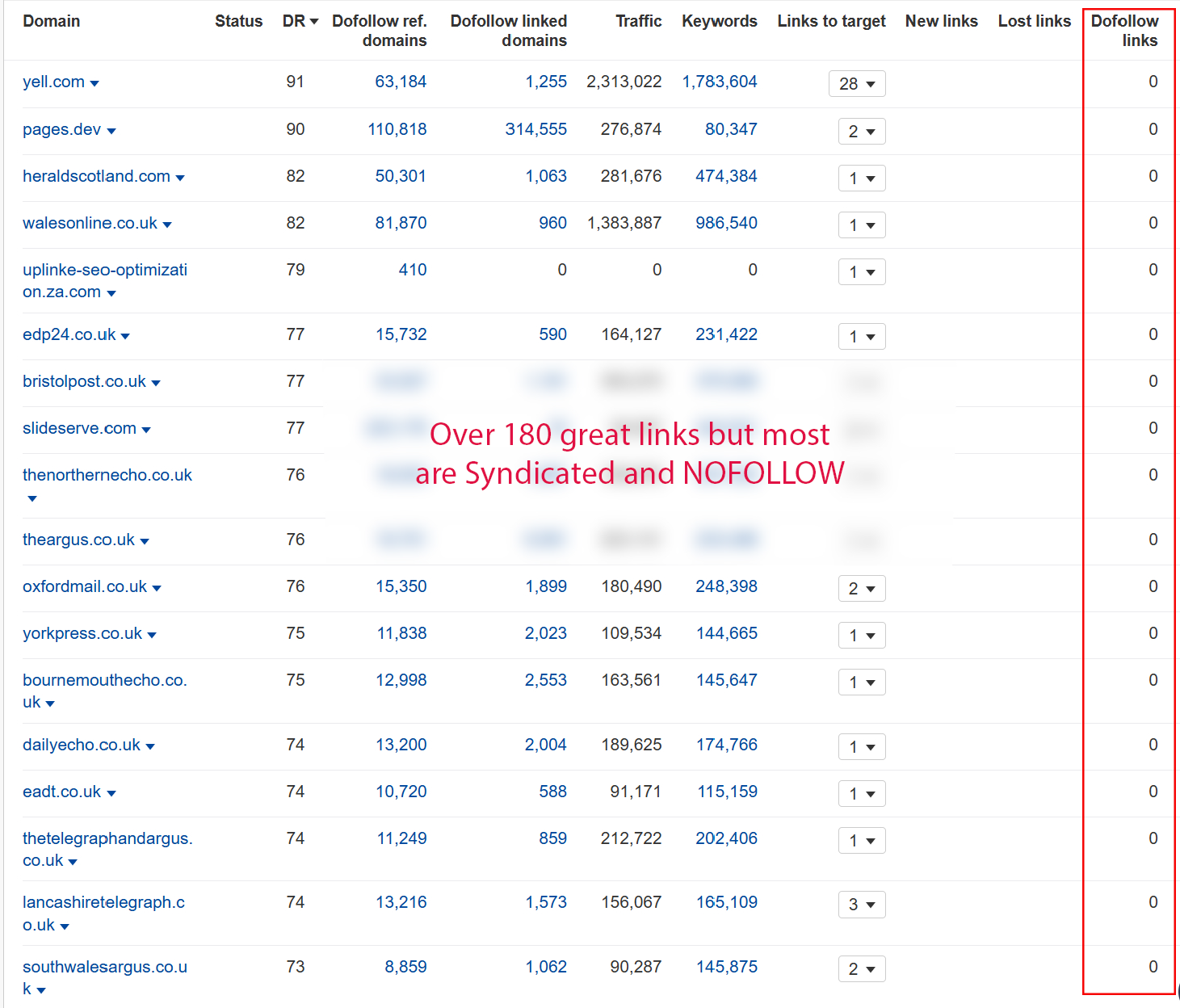Image resolution: width=1180 pixels, height=1008 pixels.
Task: Open the heraldscotland.com domain dropdown
Action: 180,178
